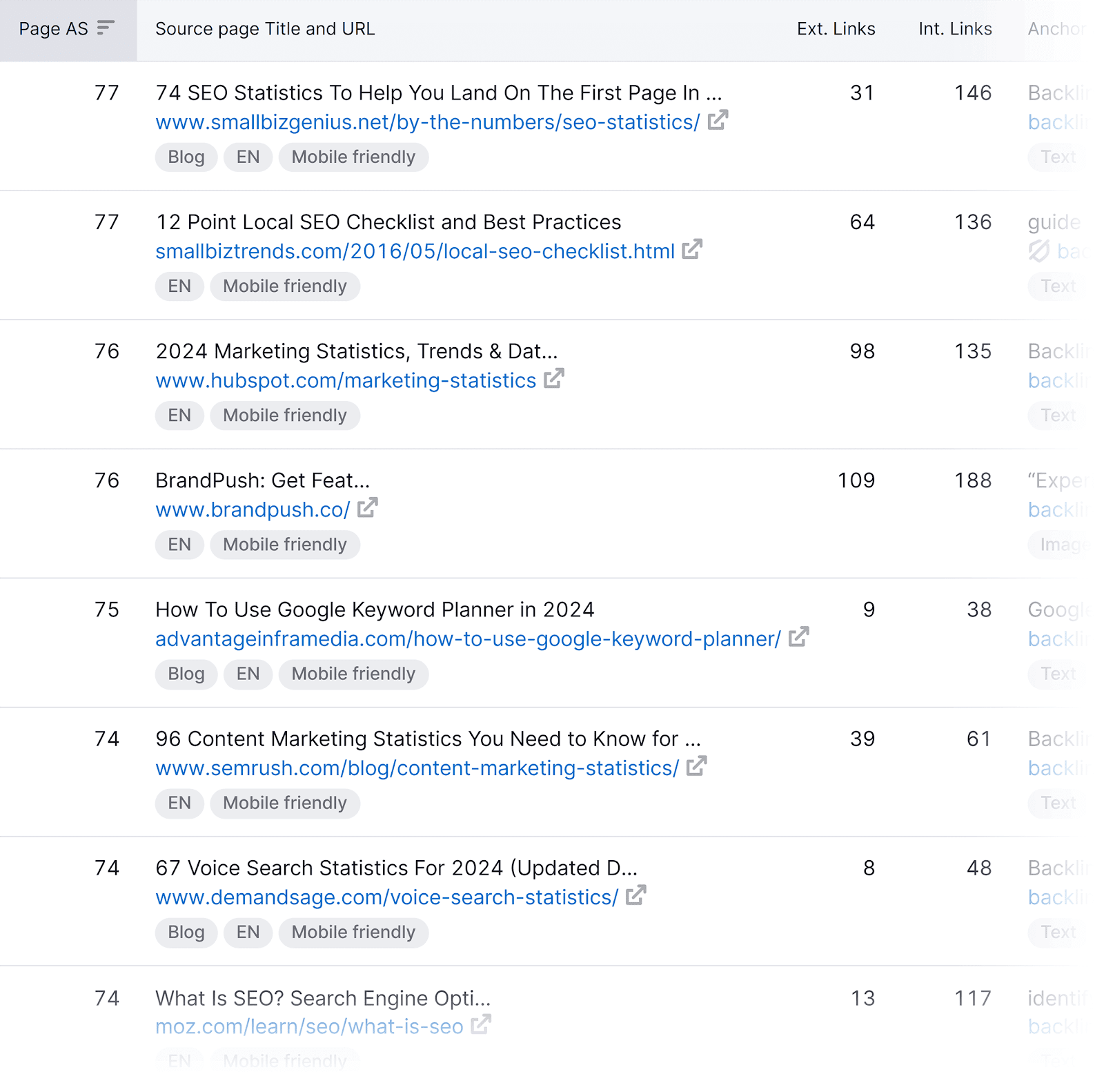
Task: Click Source page Title and URL header
Action: 265,29
